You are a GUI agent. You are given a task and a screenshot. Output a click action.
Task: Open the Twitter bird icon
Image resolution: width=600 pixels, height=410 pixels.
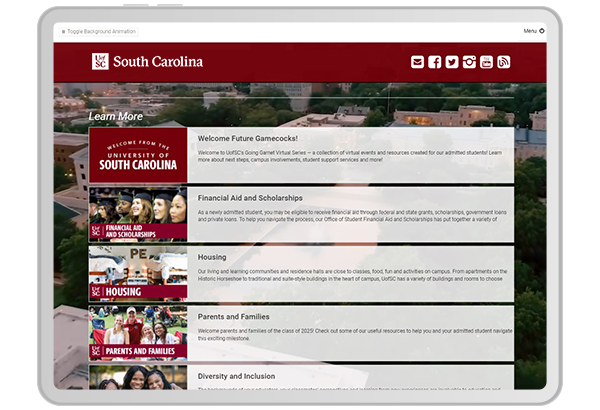pos(452,62)
